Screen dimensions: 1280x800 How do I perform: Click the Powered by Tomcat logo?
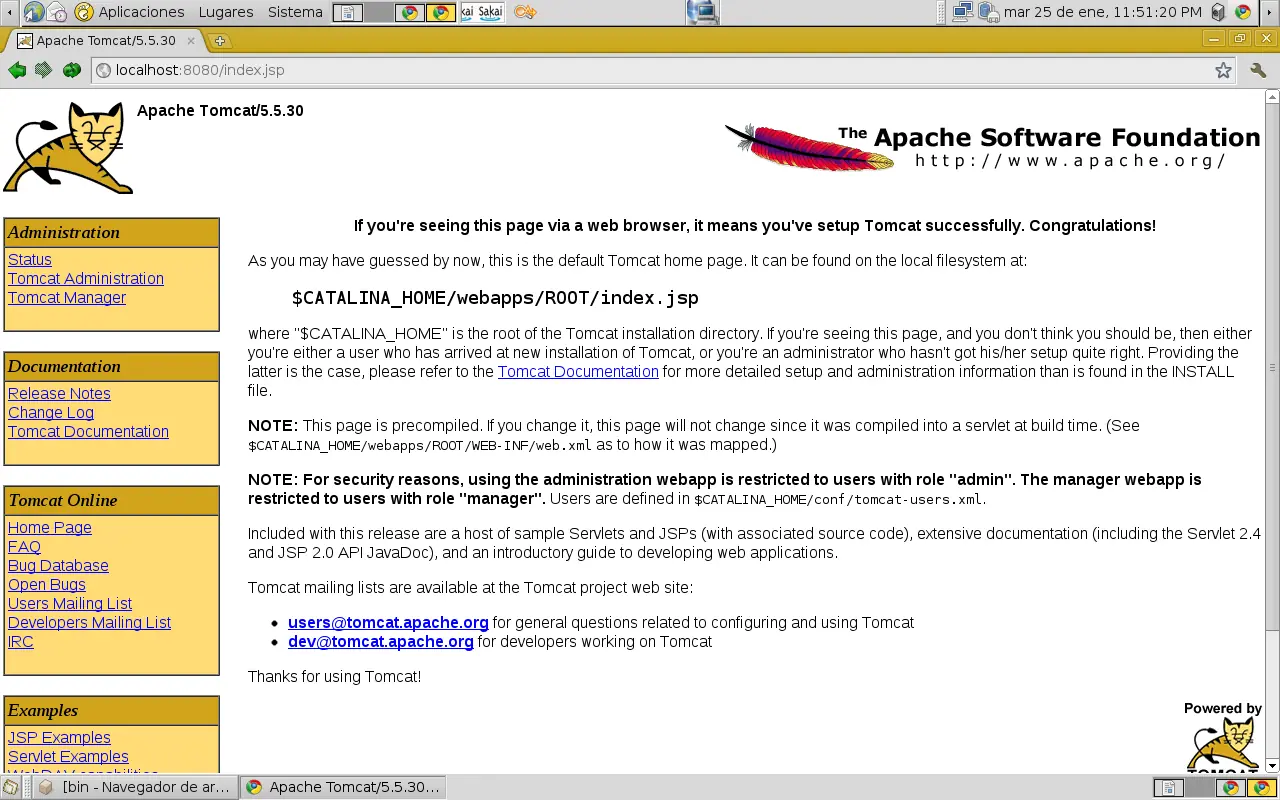[x=1222, y=738]
